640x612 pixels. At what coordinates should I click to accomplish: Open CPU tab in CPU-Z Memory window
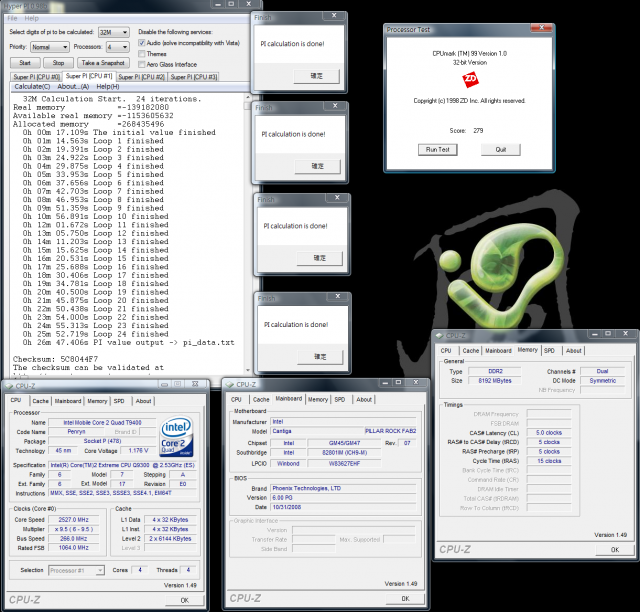(446, 350)
